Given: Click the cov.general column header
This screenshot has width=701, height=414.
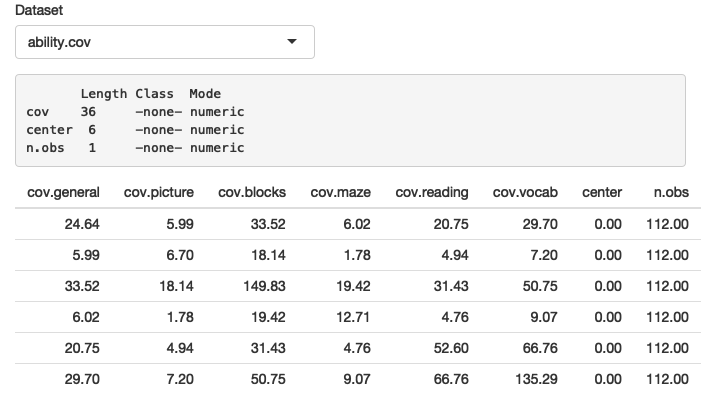Looking at the screenshot, I should coord(63,191).
